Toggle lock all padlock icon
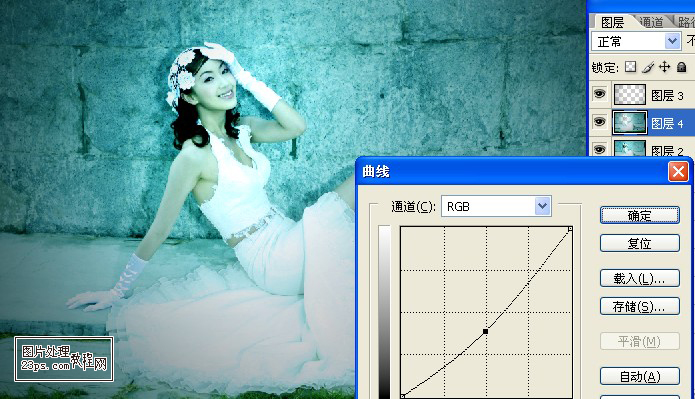Image resolution: width=695 pixels, height=399 pixels. click(x=682, y=67)
